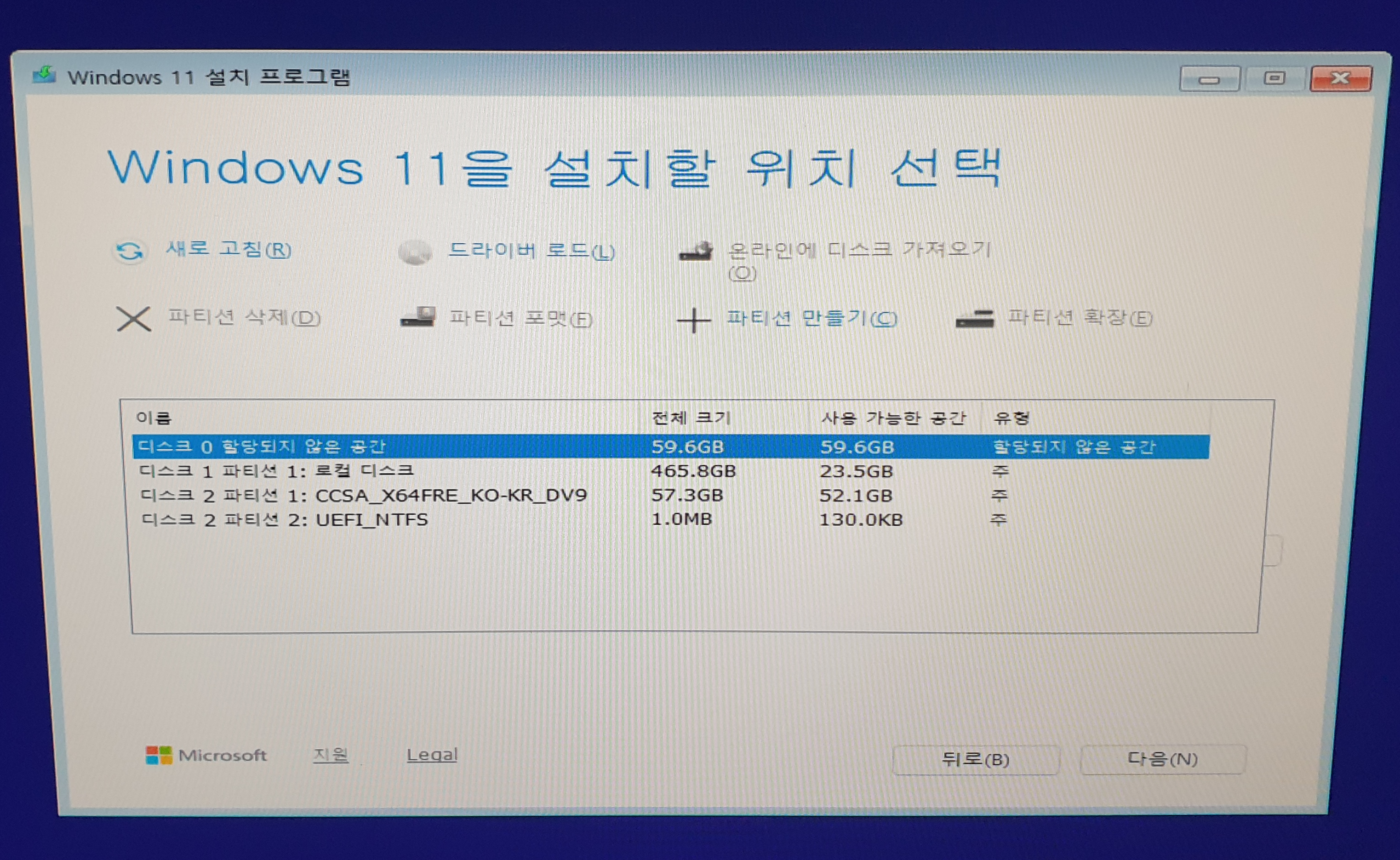Click the Windows setup icon in the title bar
The height and width of the screenshot is (860, 1400).
pyautogui.click(x=44, y=75)
